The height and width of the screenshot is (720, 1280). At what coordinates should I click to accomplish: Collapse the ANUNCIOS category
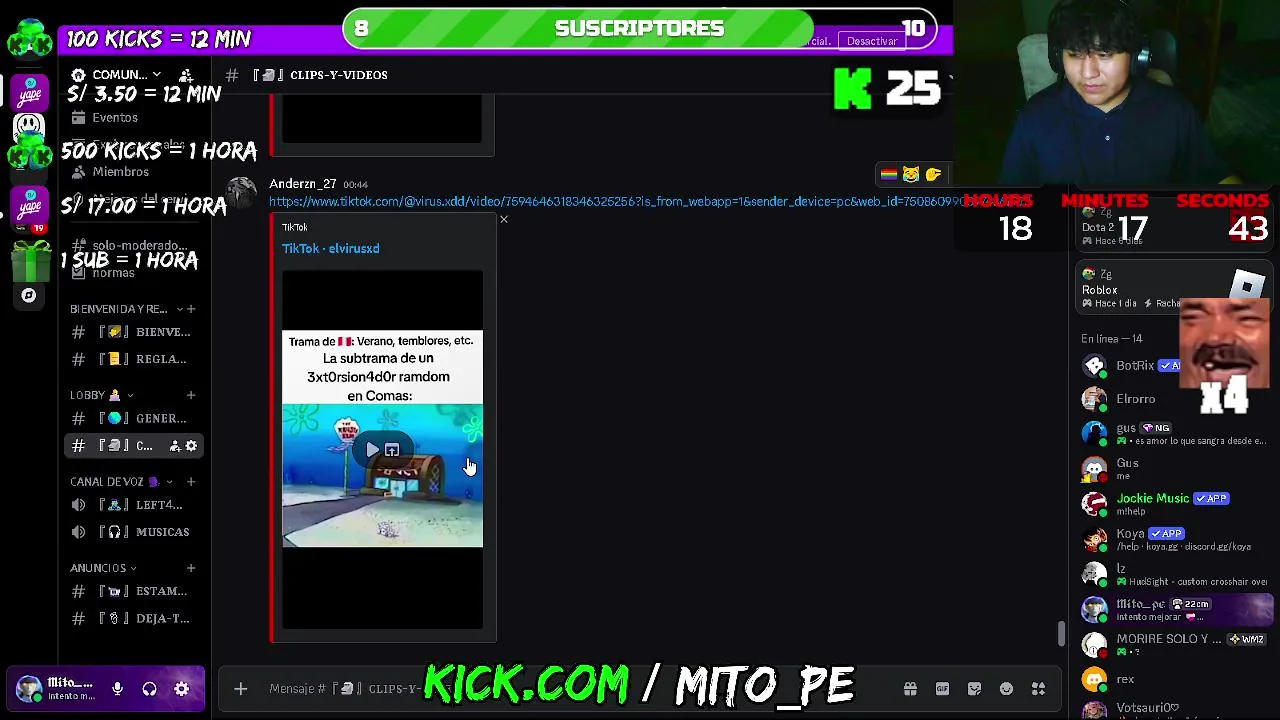click(x=104, y=568)
